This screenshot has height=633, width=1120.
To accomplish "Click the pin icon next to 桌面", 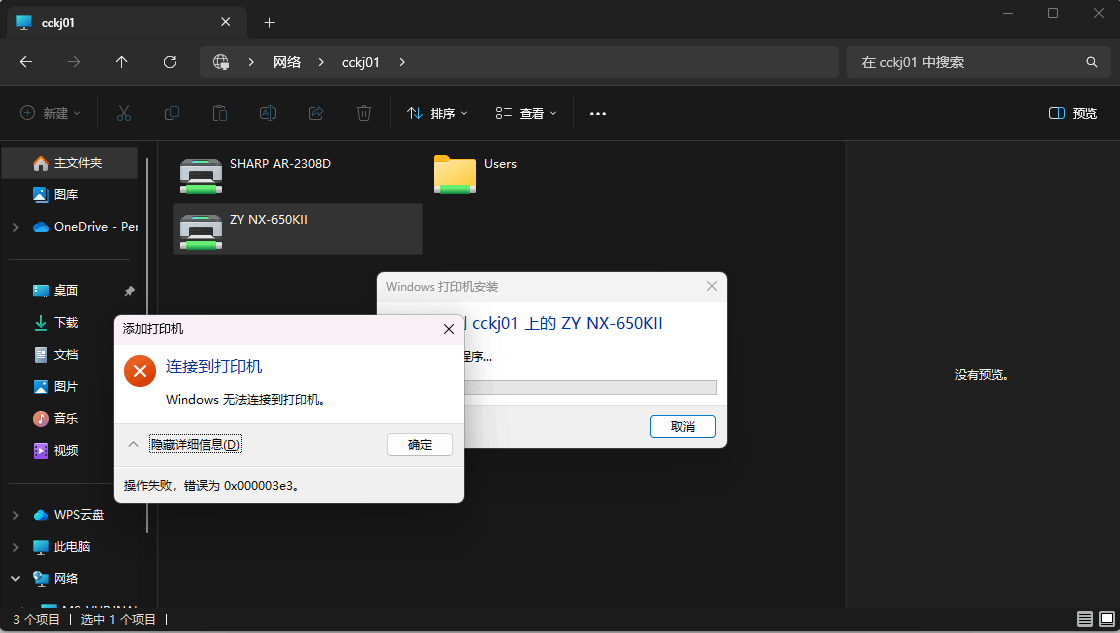I will pos(129,291).
